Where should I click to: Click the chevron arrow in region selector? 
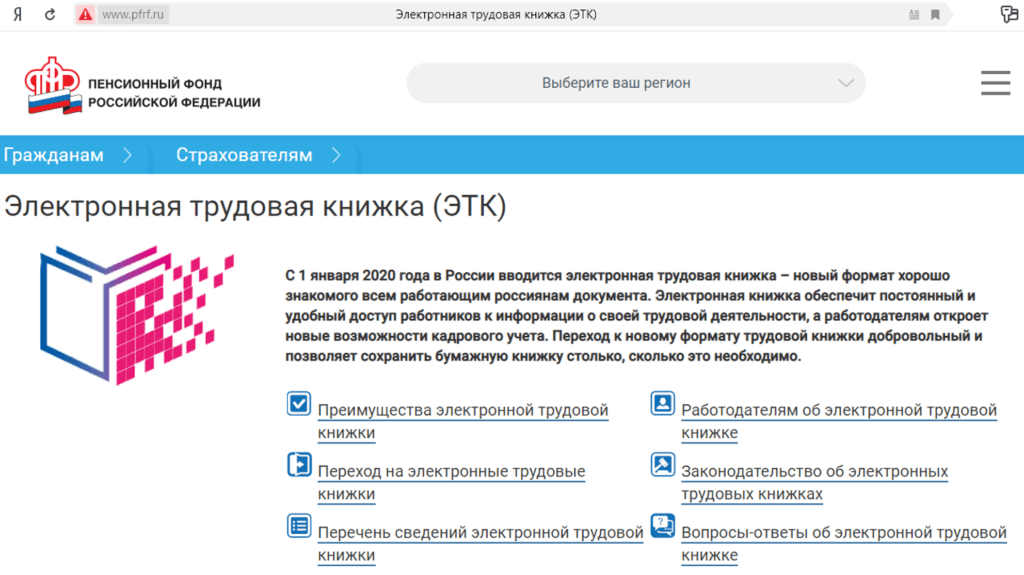(x=846, y=83)
